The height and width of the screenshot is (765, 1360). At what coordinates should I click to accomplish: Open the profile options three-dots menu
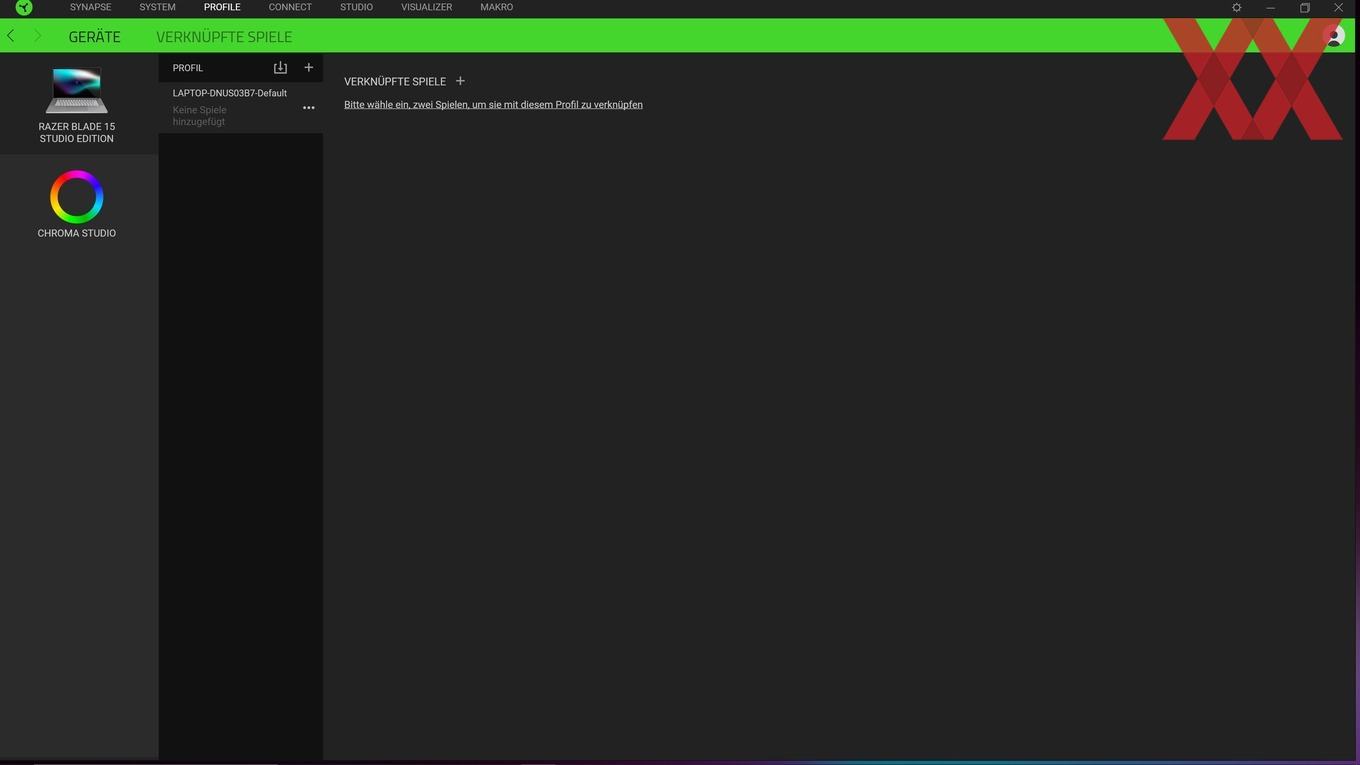click(x=308, y=108)
